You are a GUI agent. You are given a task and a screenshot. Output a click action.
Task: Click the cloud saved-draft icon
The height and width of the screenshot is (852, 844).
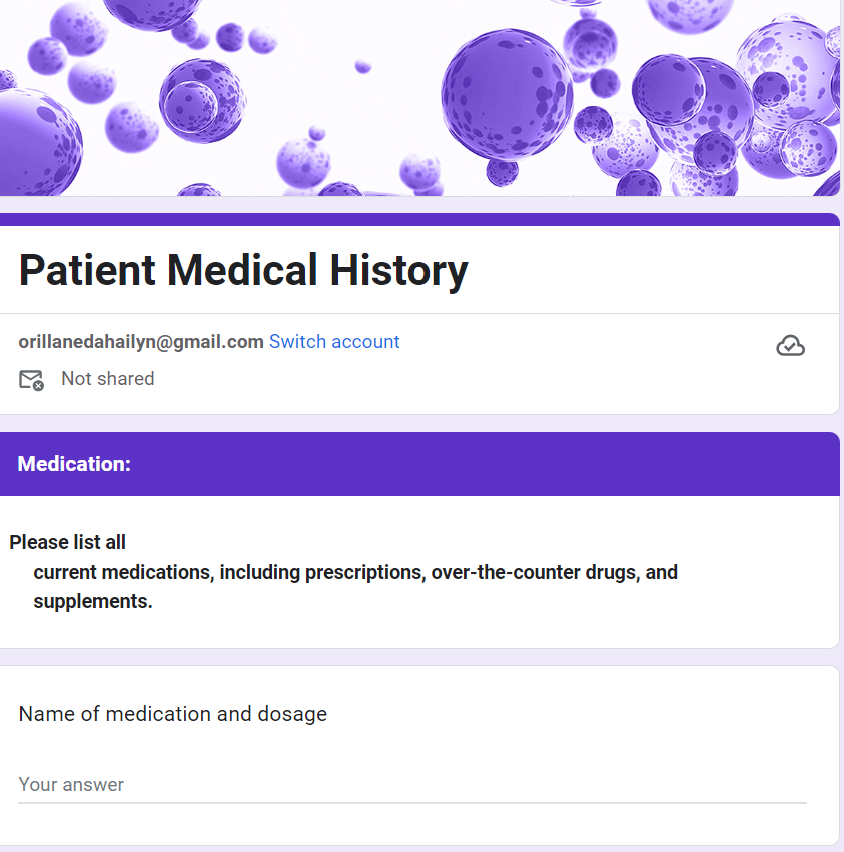tap(790, 346)
